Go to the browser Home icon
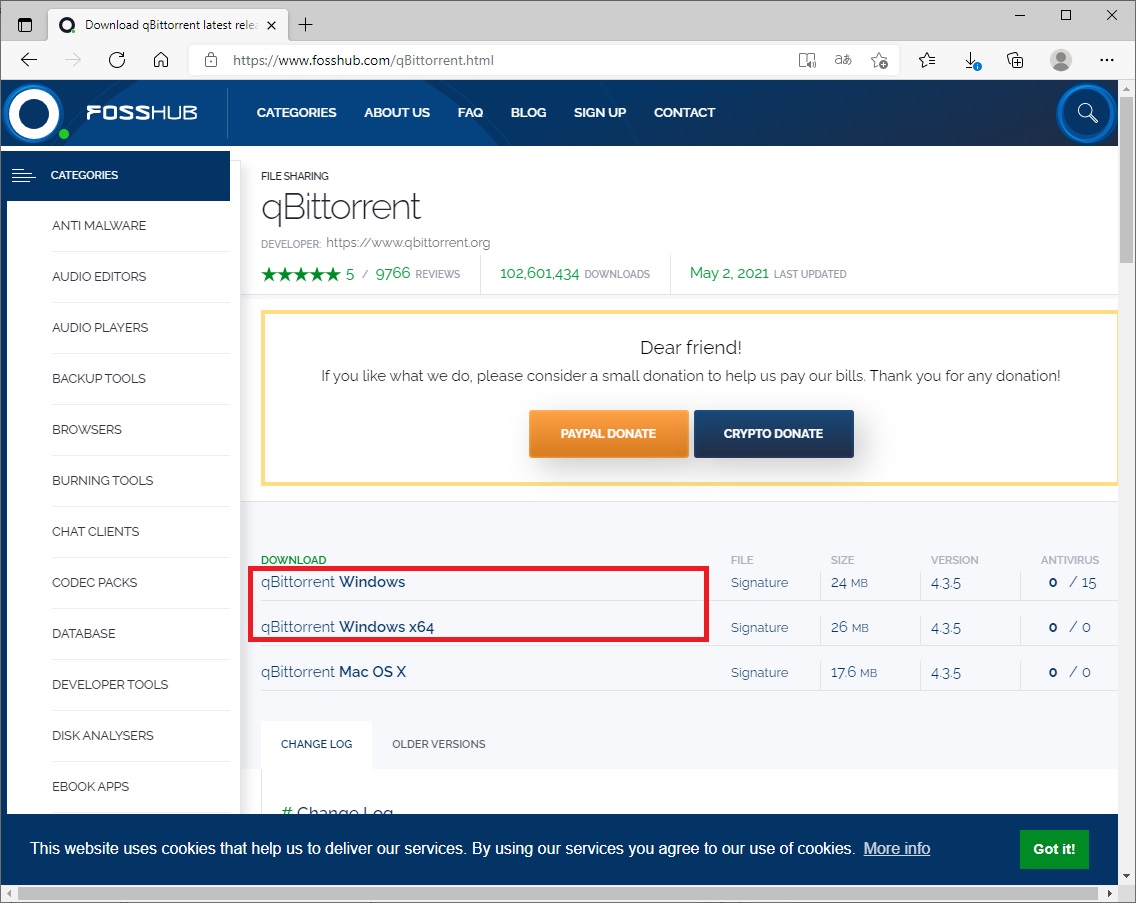Screen dimensions: 1136x903 point(161,60)
